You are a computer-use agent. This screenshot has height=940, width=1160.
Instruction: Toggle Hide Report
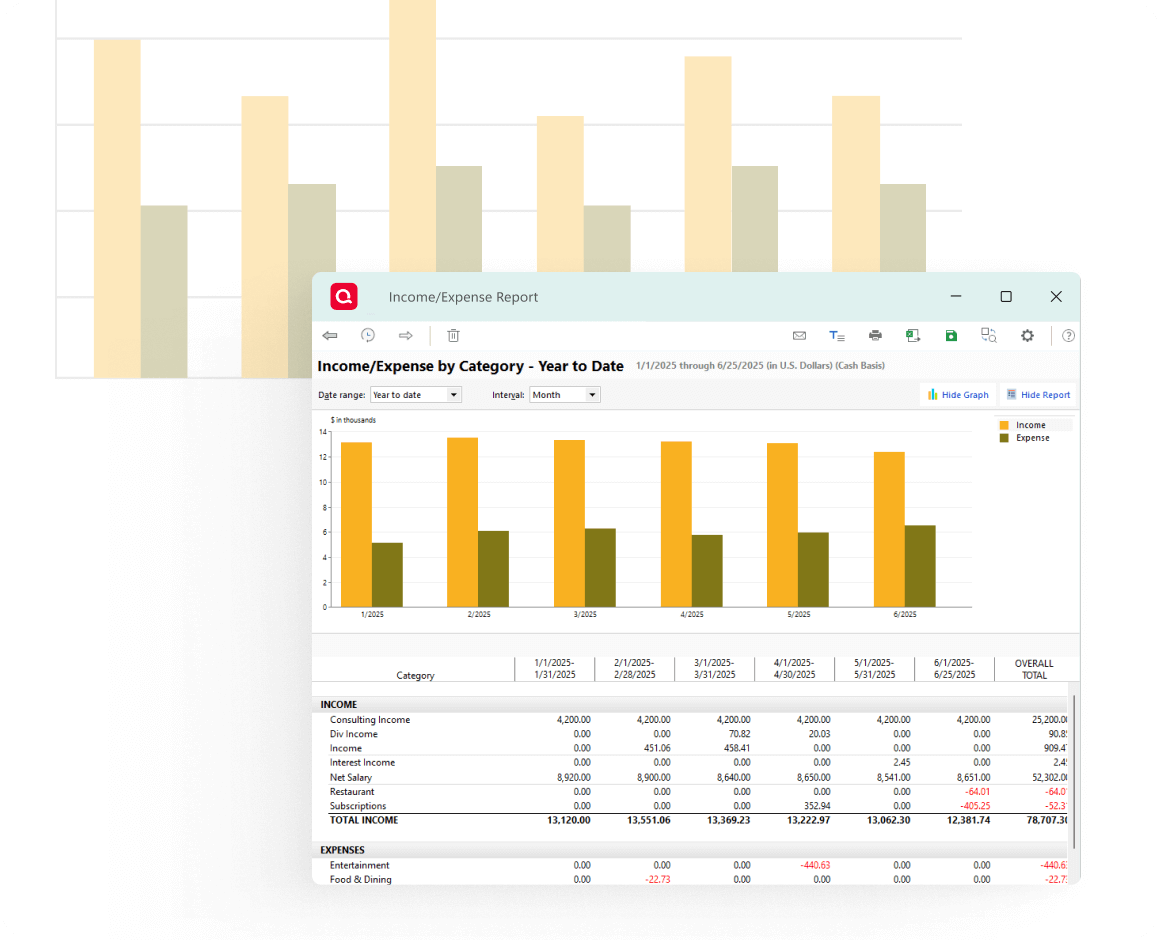click(1038, 394)
